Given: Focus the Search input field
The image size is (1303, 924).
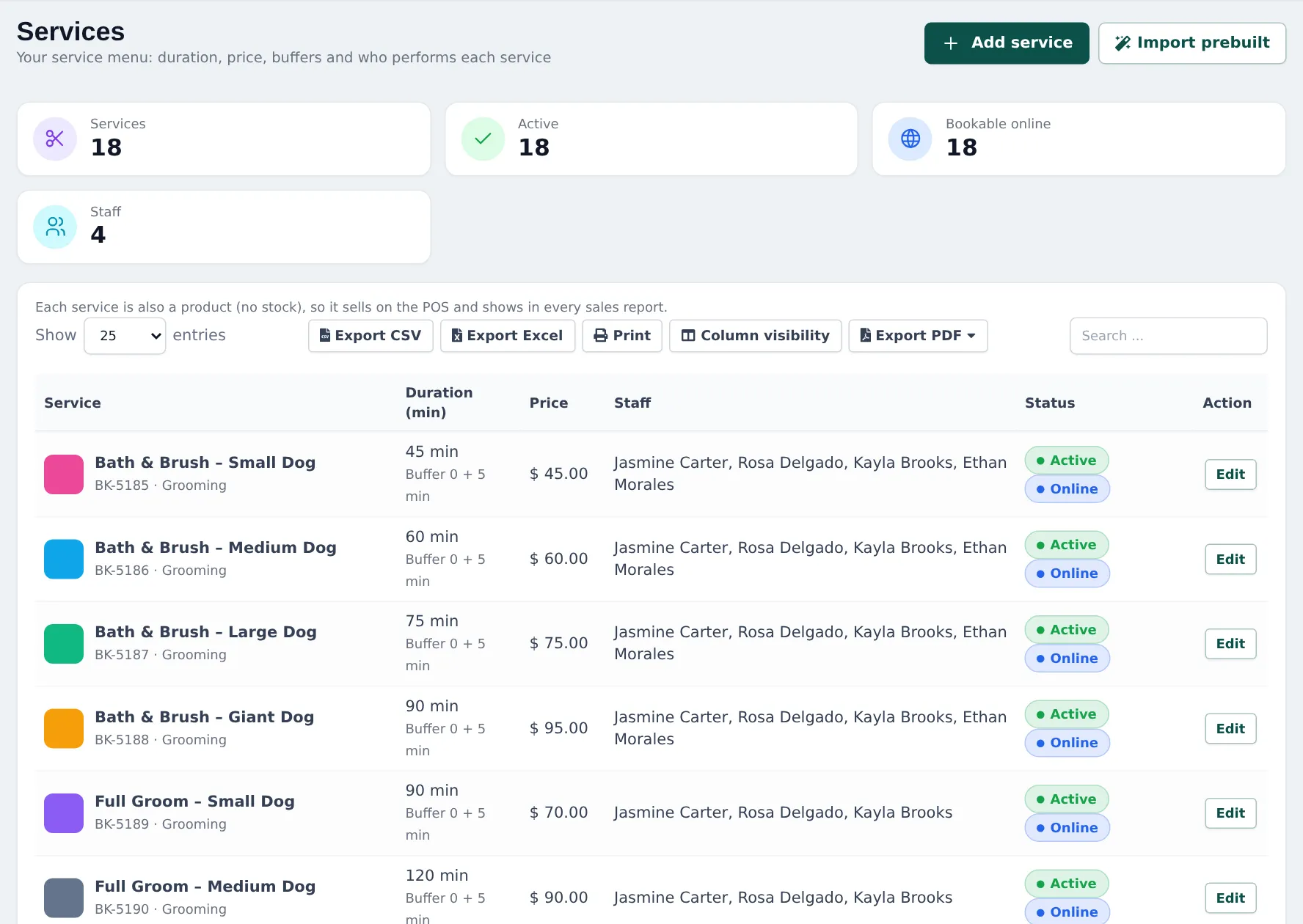Looking at the screenshot, I should (1168, 336).
